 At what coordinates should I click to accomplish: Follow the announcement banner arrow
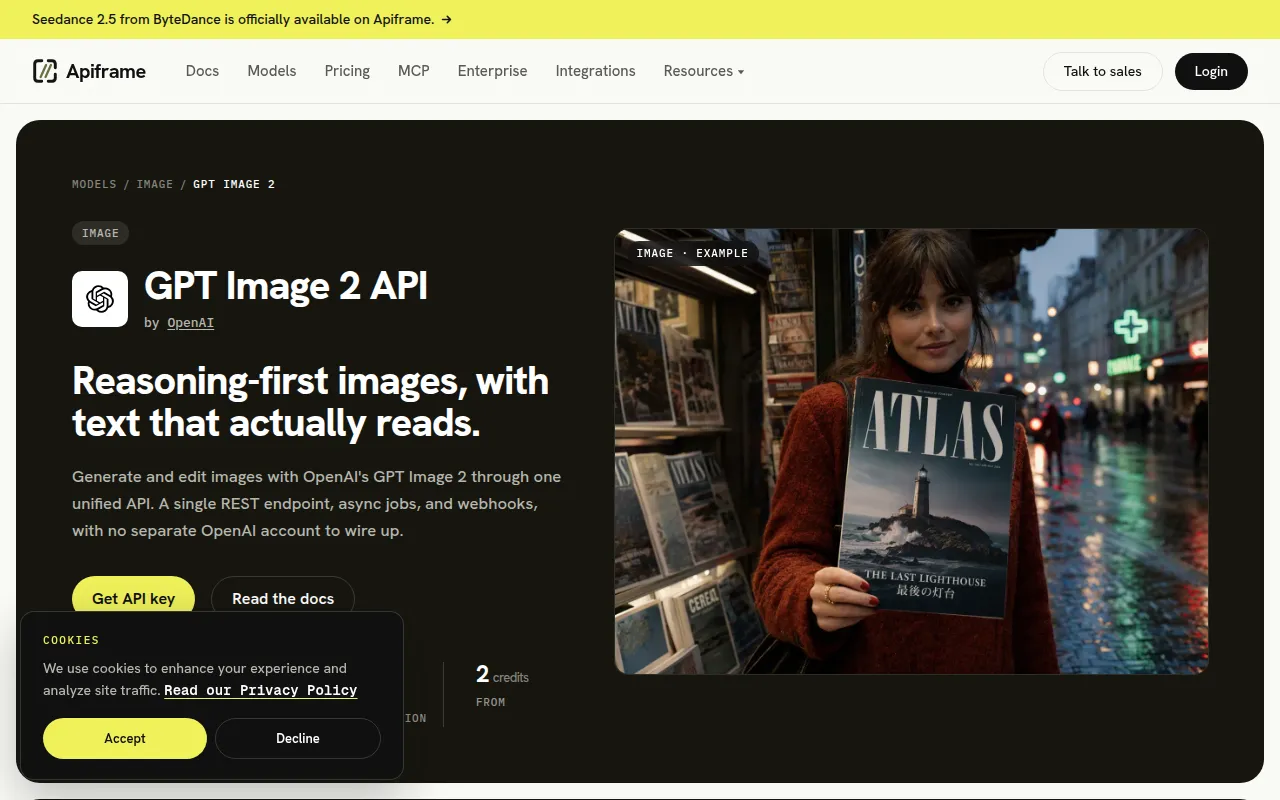point(446,19)
